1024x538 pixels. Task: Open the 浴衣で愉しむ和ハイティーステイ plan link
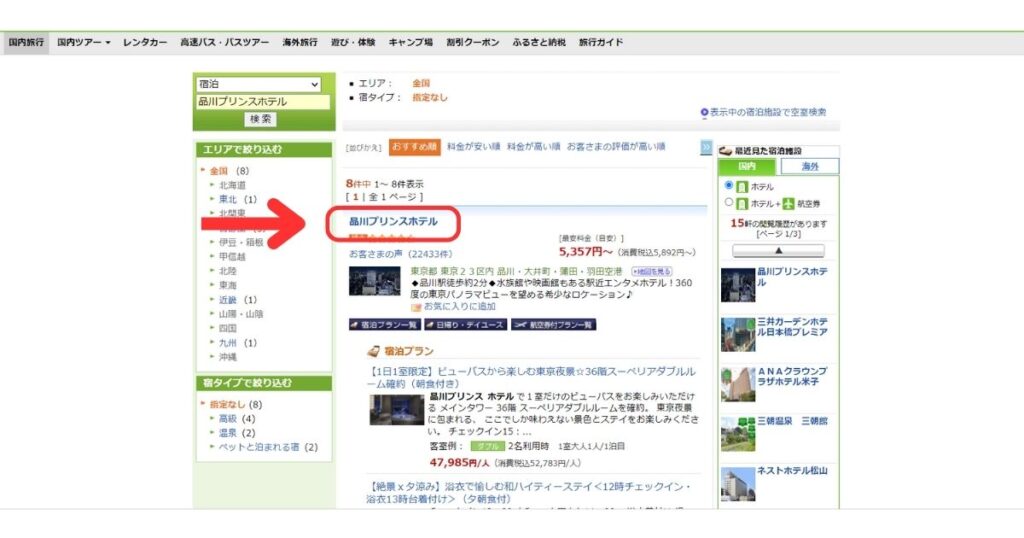tap(528, 493)
